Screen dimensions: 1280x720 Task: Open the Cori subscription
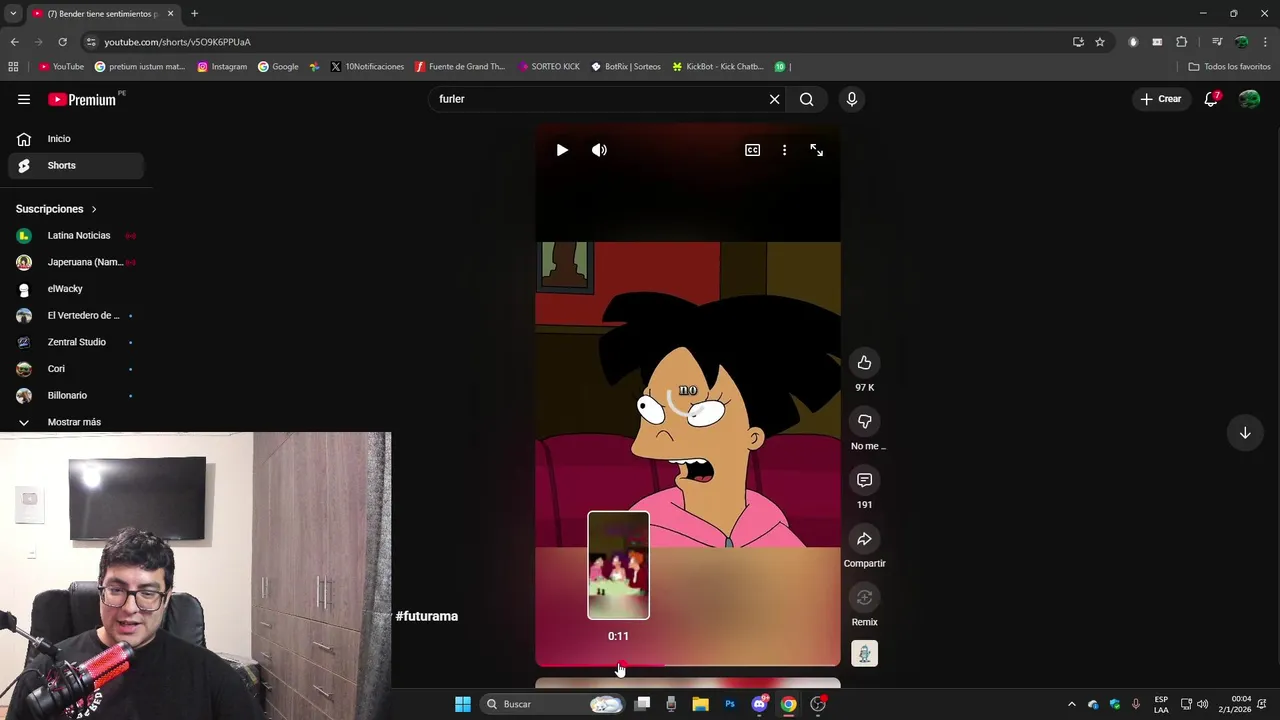point(75,369)
